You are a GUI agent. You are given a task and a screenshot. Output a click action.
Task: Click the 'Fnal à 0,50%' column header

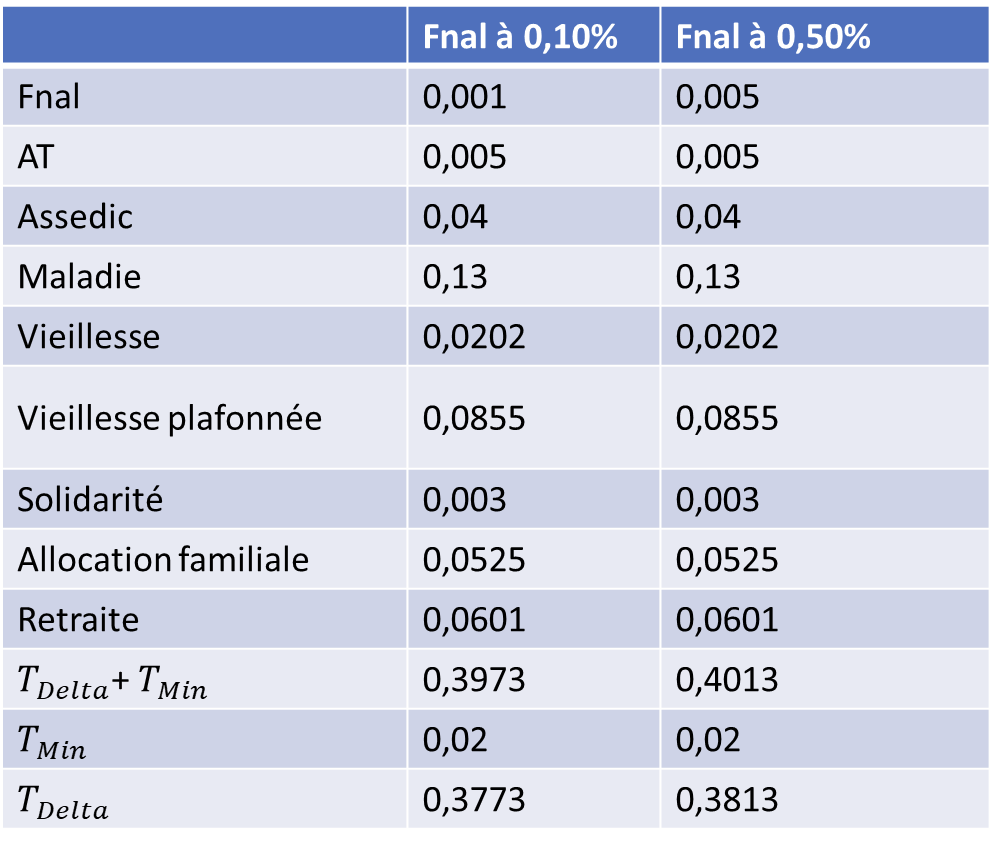[773, 37]
